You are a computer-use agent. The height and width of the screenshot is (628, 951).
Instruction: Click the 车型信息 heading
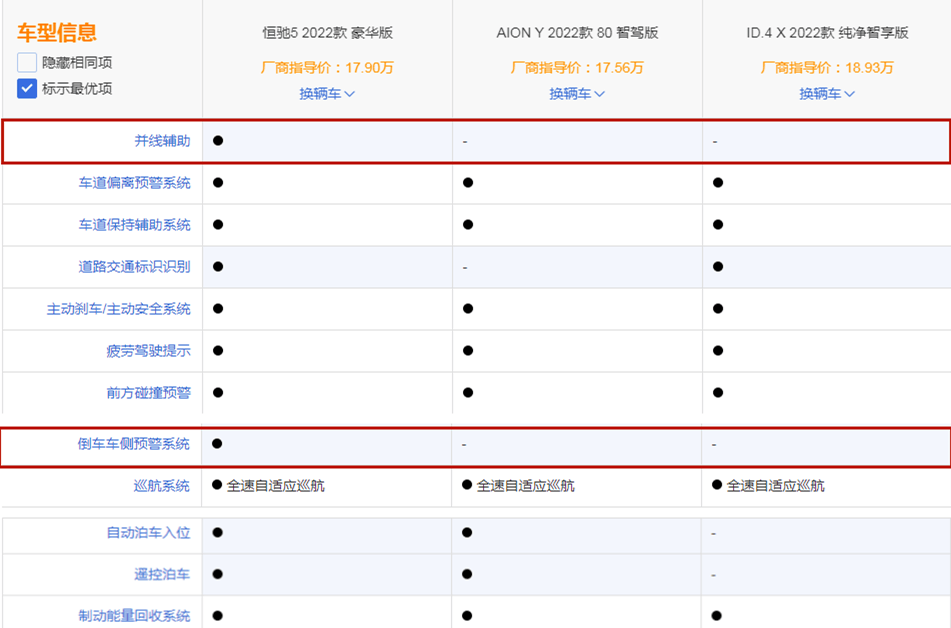(x=57, y=32)
